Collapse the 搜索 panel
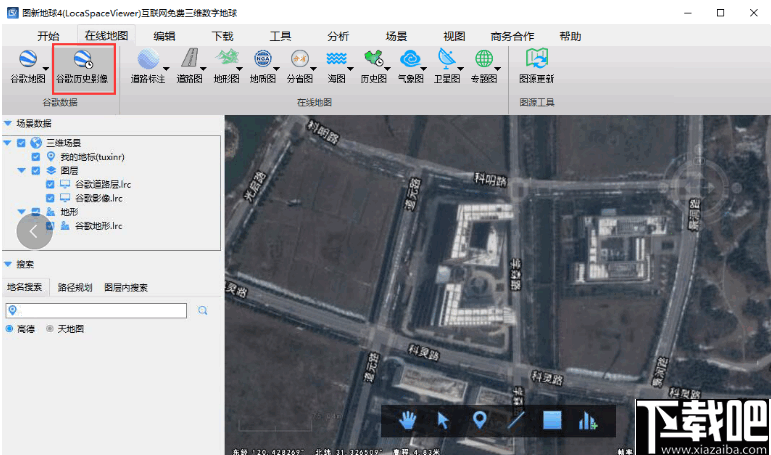Image resolution: width=771 pixels, height=455 pixels. click(7, 264)
